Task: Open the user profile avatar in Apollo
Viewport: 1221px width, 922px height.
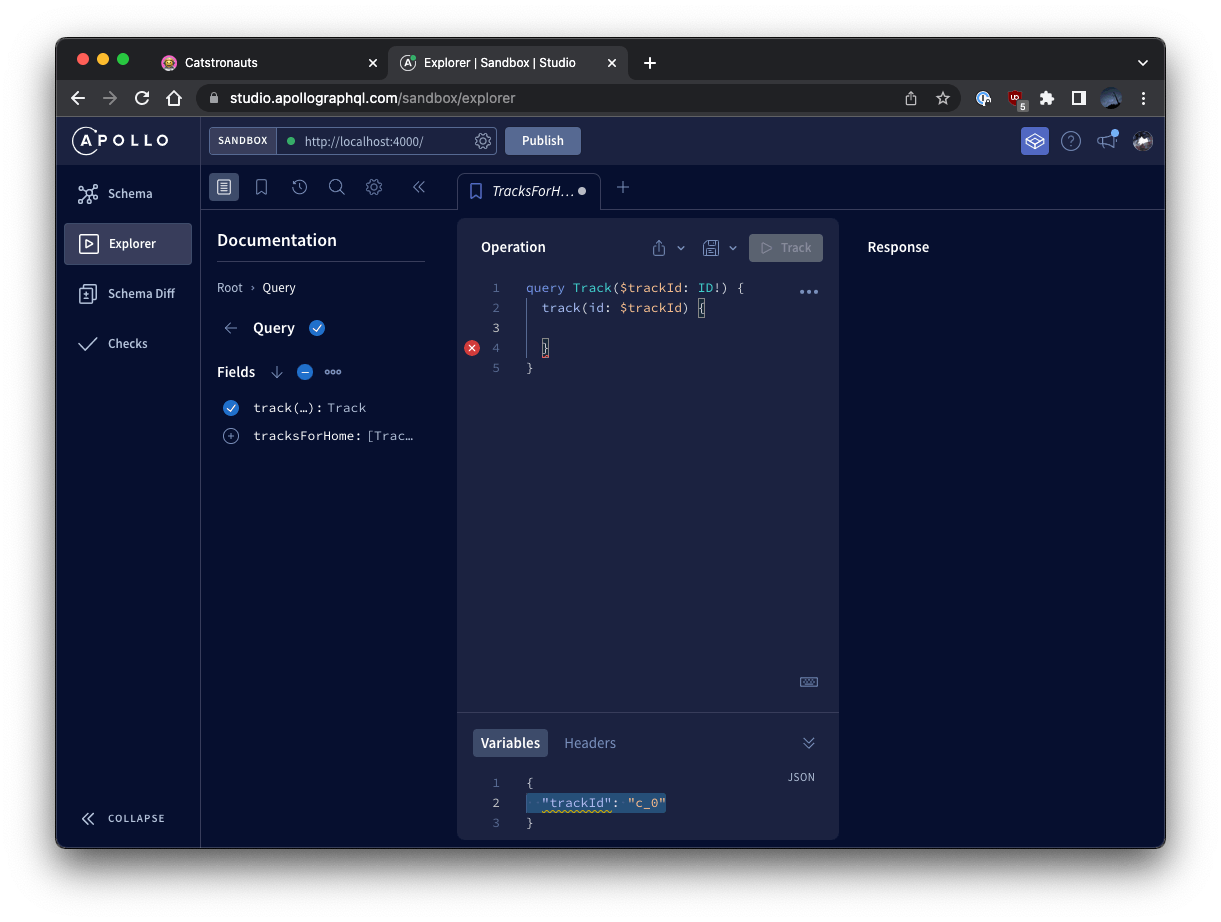Action: (x=1143, y=141)
